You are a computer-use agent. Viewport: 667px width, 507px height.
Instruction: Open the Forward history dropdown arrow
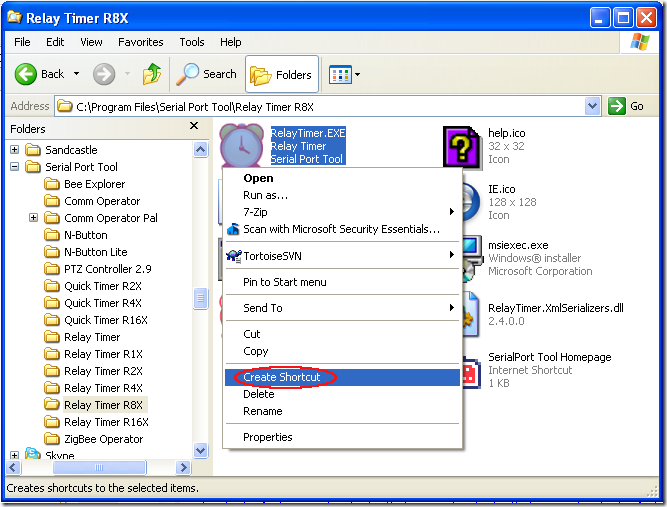pyautogui.click(x=127, y=74)
